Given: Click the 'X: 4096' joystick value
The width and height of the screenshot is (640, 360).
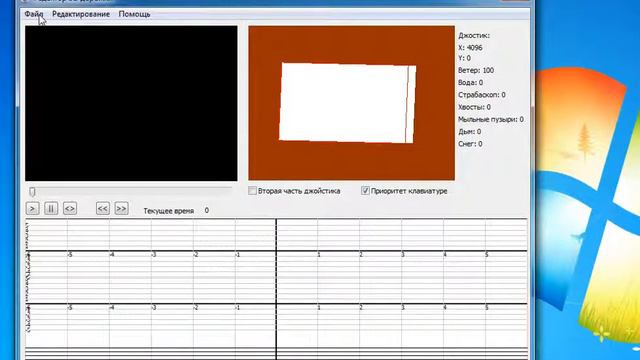Looking at the screenshot, I should [470, 48].
